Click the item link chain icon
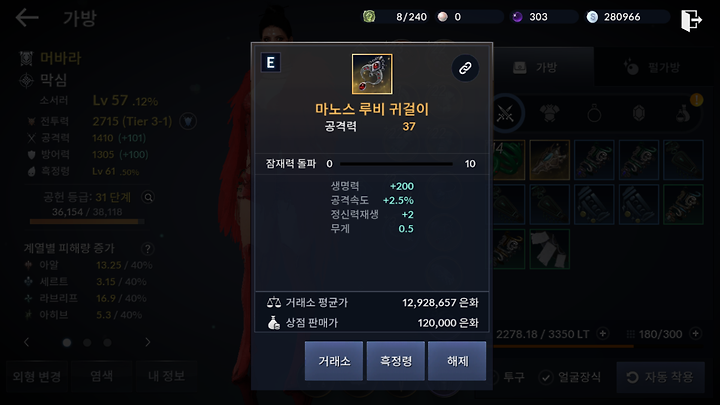 coord(465,68)
